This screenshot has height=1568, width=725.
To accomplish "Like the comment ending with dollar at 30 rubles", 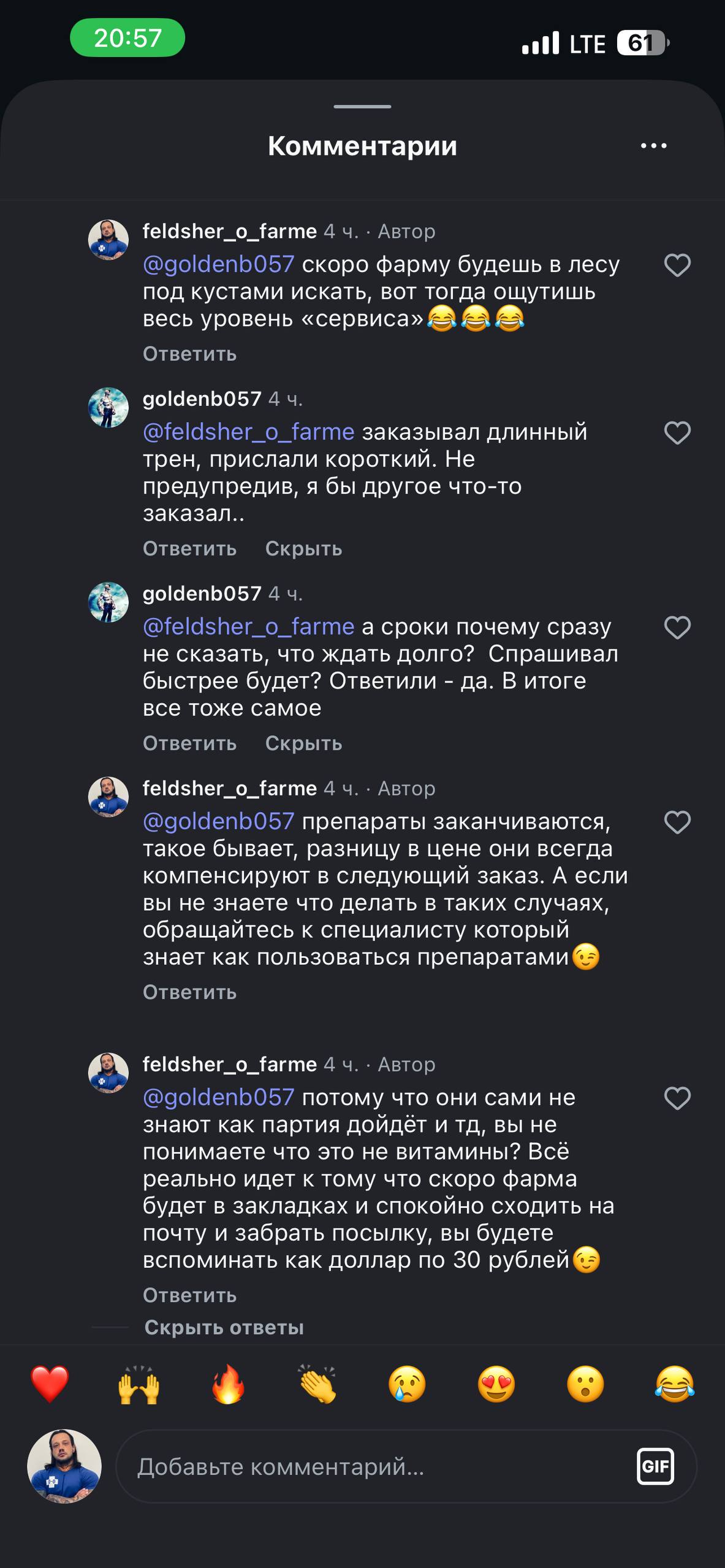I will click(677, 1098).
